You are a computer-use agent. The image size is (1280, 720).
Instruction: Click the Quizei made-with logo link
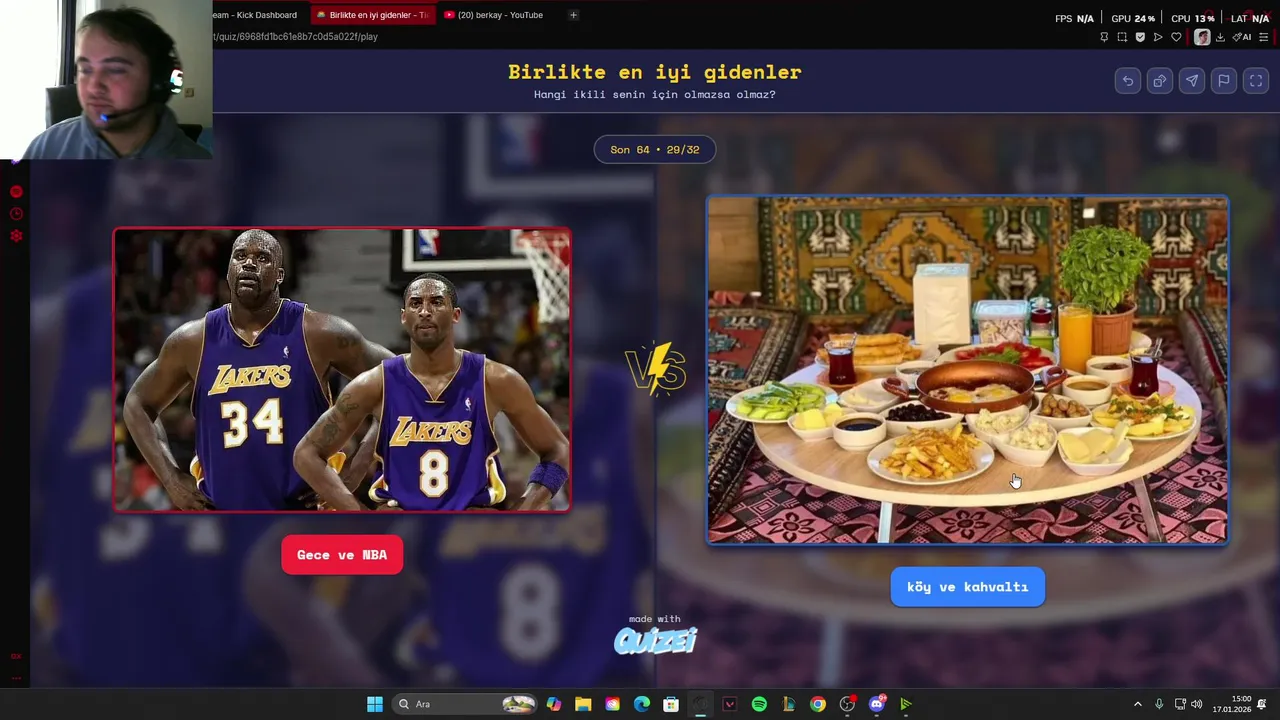tap(655, 635)
